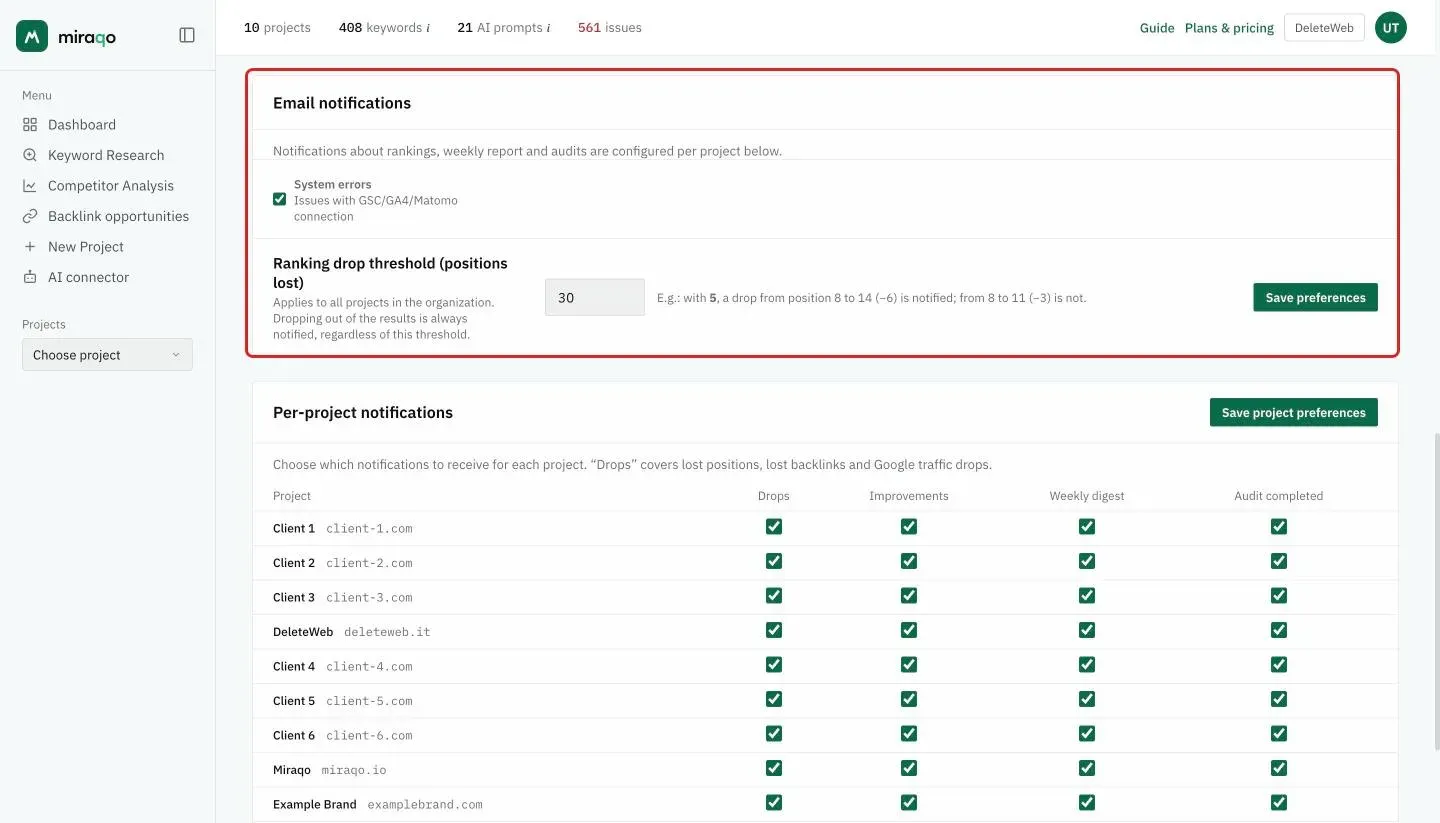Click the info icon next to AI prompts

tap(548, 28)
